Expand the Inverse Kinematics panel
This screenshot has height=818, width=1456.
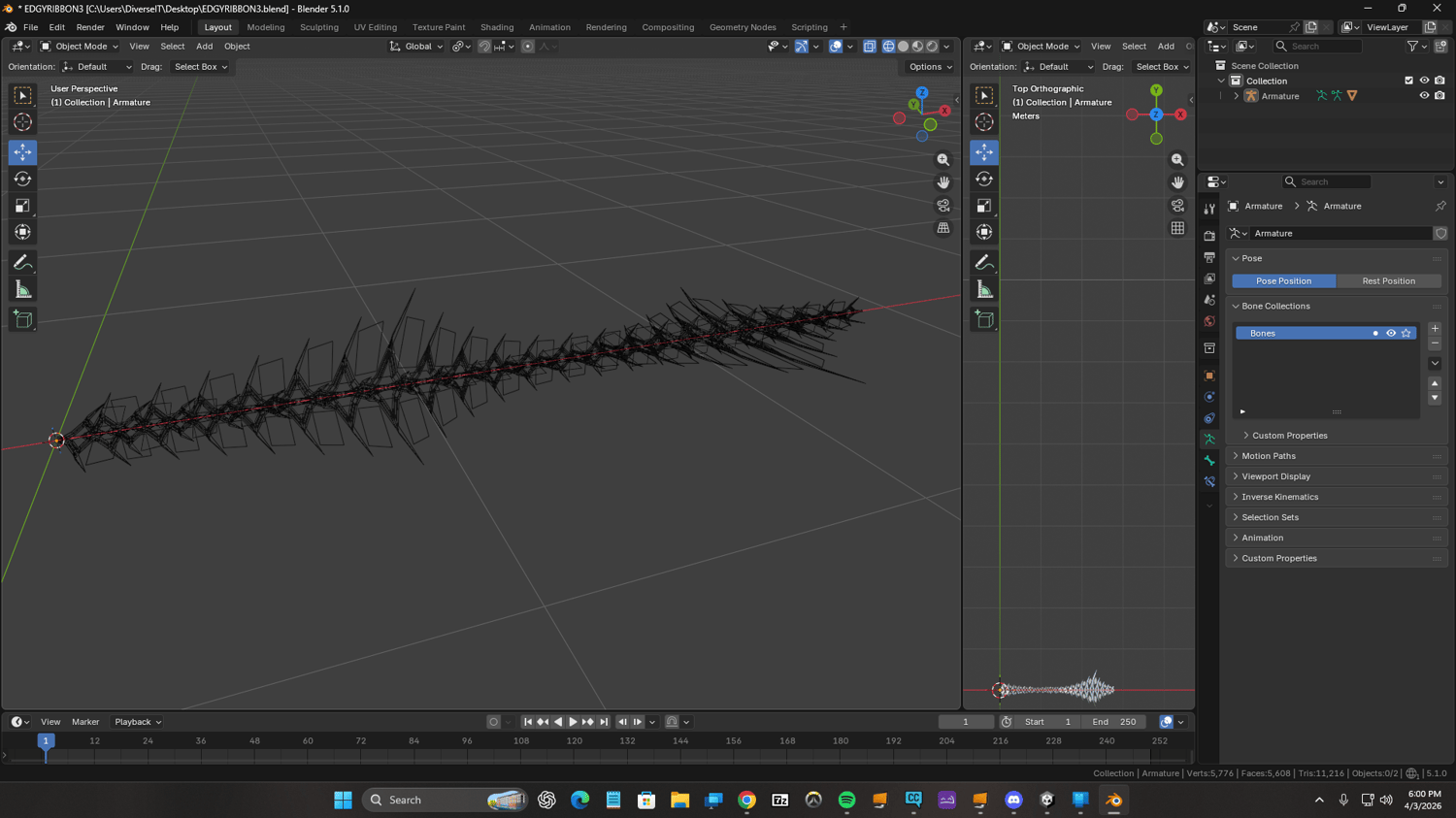[x=1279, y=497]
